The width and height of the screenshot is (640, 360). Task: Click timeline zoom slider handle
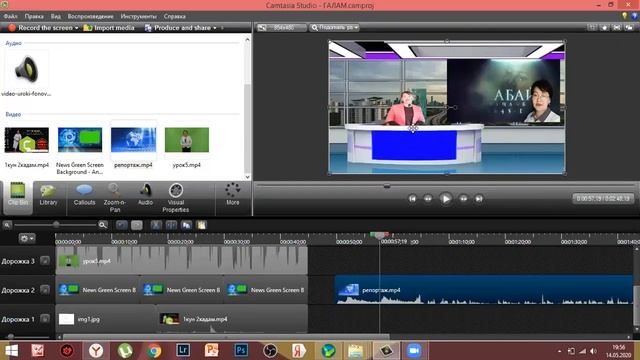click(x=56, y=224)
